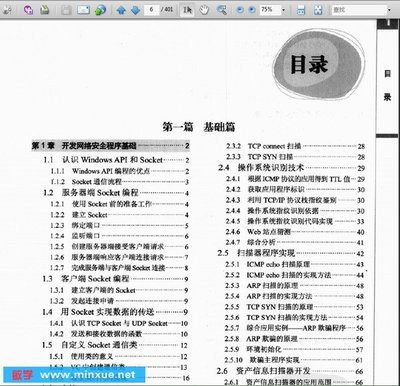Click entry 2.3.2 TCP connect 扫描
The image size is (400, 386).
(x=295, y=146)
